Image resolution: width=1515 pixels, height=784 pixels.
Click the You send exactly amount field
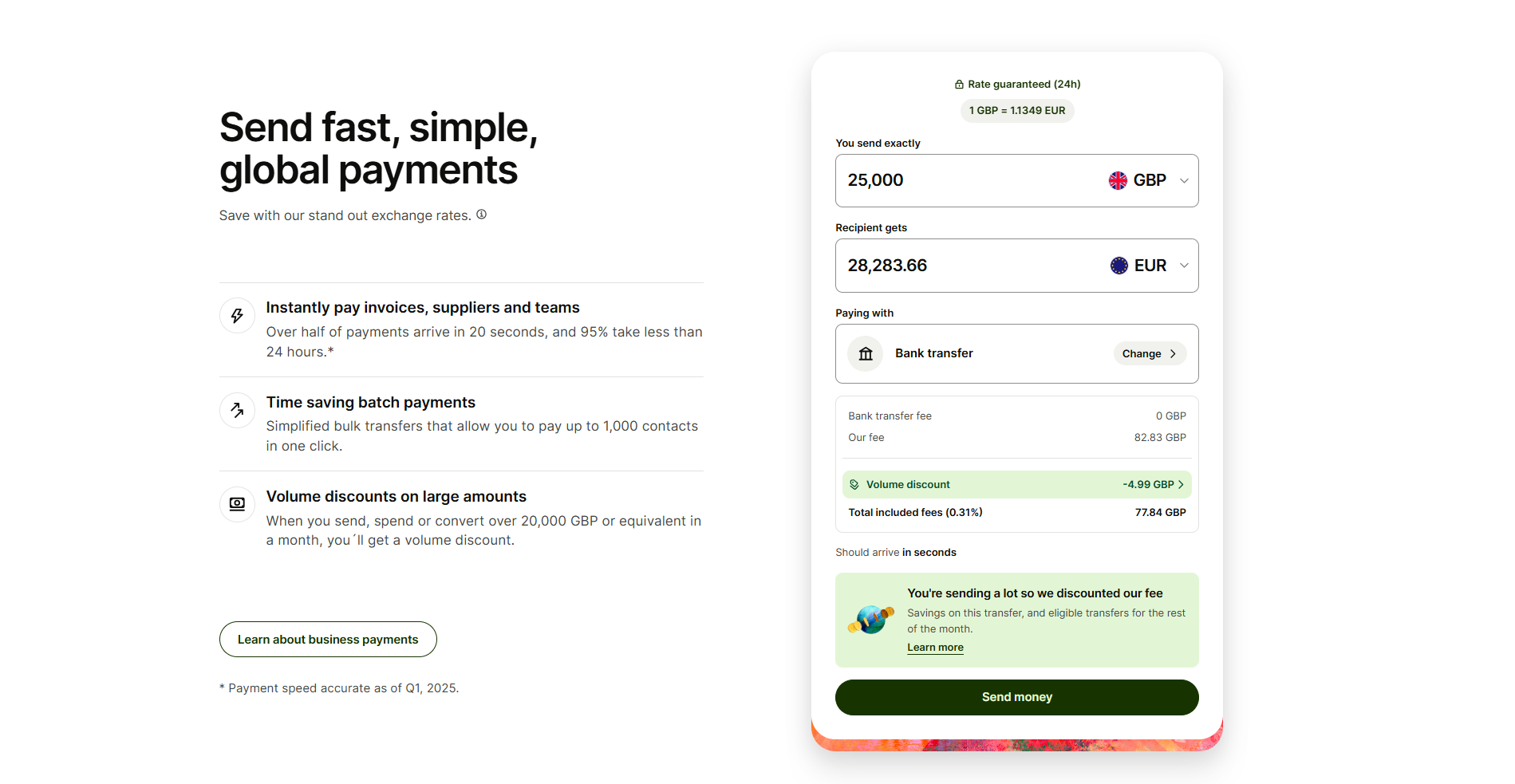click(957, 181)
